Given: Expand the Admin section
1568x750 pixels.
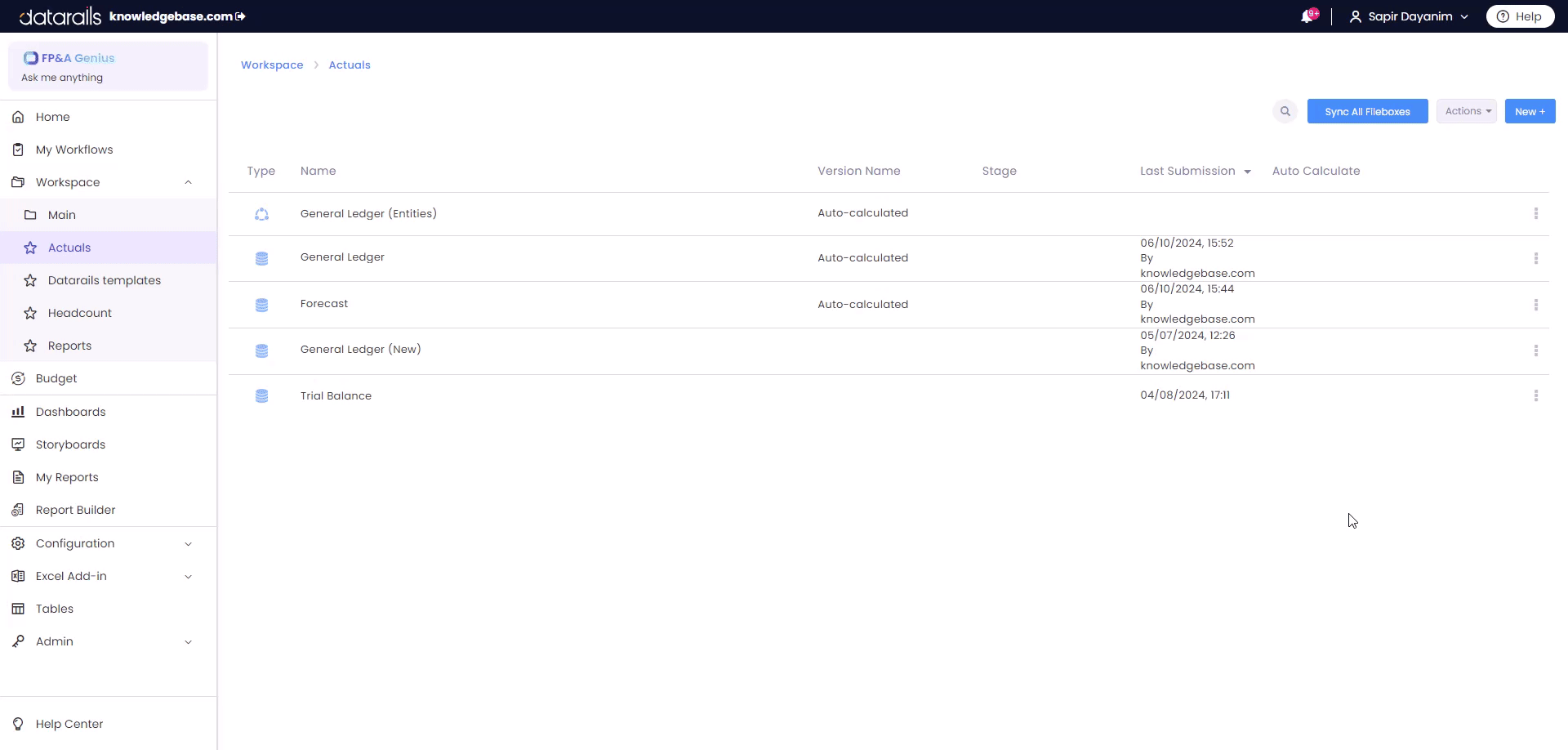Looking at the screenshot, I should coord(188,641).
